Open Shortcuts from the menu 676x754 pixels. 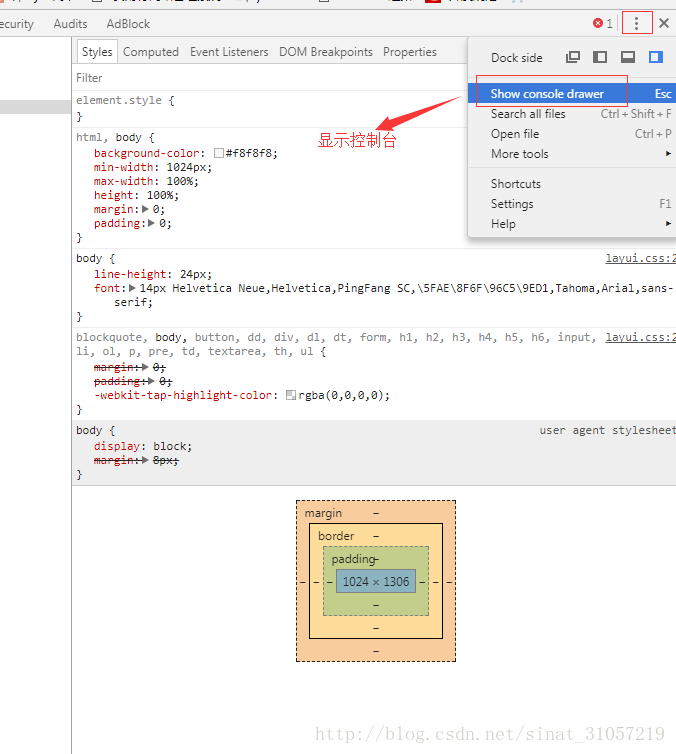(572, 184)
